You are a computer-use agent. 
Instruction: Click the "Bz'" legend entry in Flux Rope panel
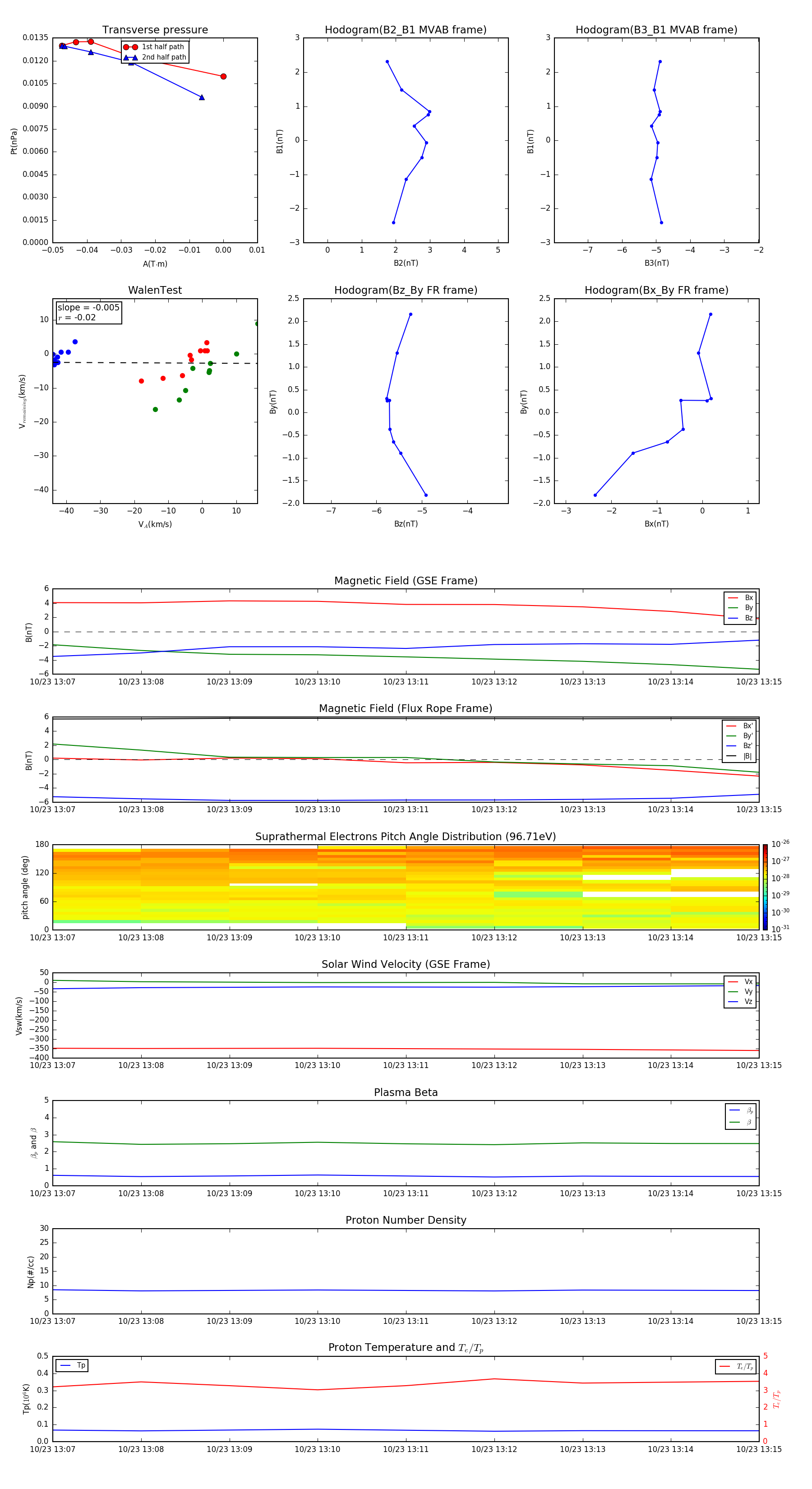coord(739,746)
